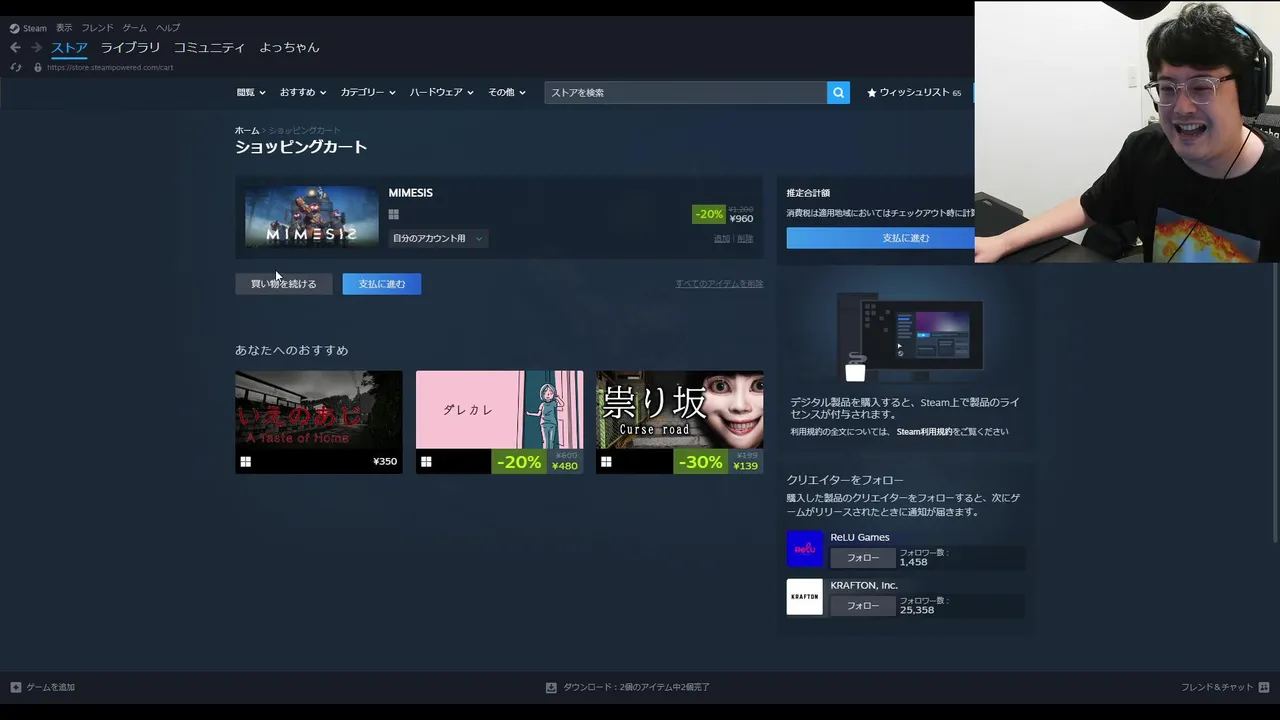
Task: Click ゲームを追加 label
Action: tap(50, 687)
